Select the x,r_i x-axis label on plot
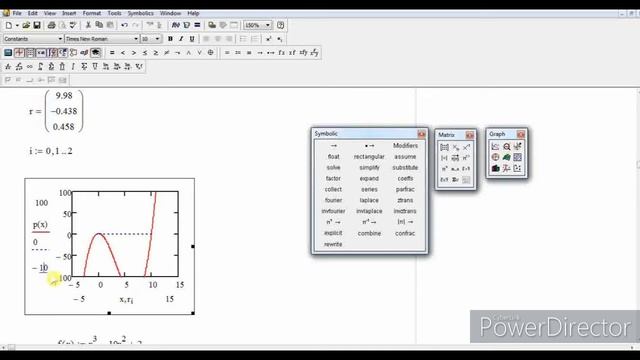The image size is (640, 360). (126, 300)
